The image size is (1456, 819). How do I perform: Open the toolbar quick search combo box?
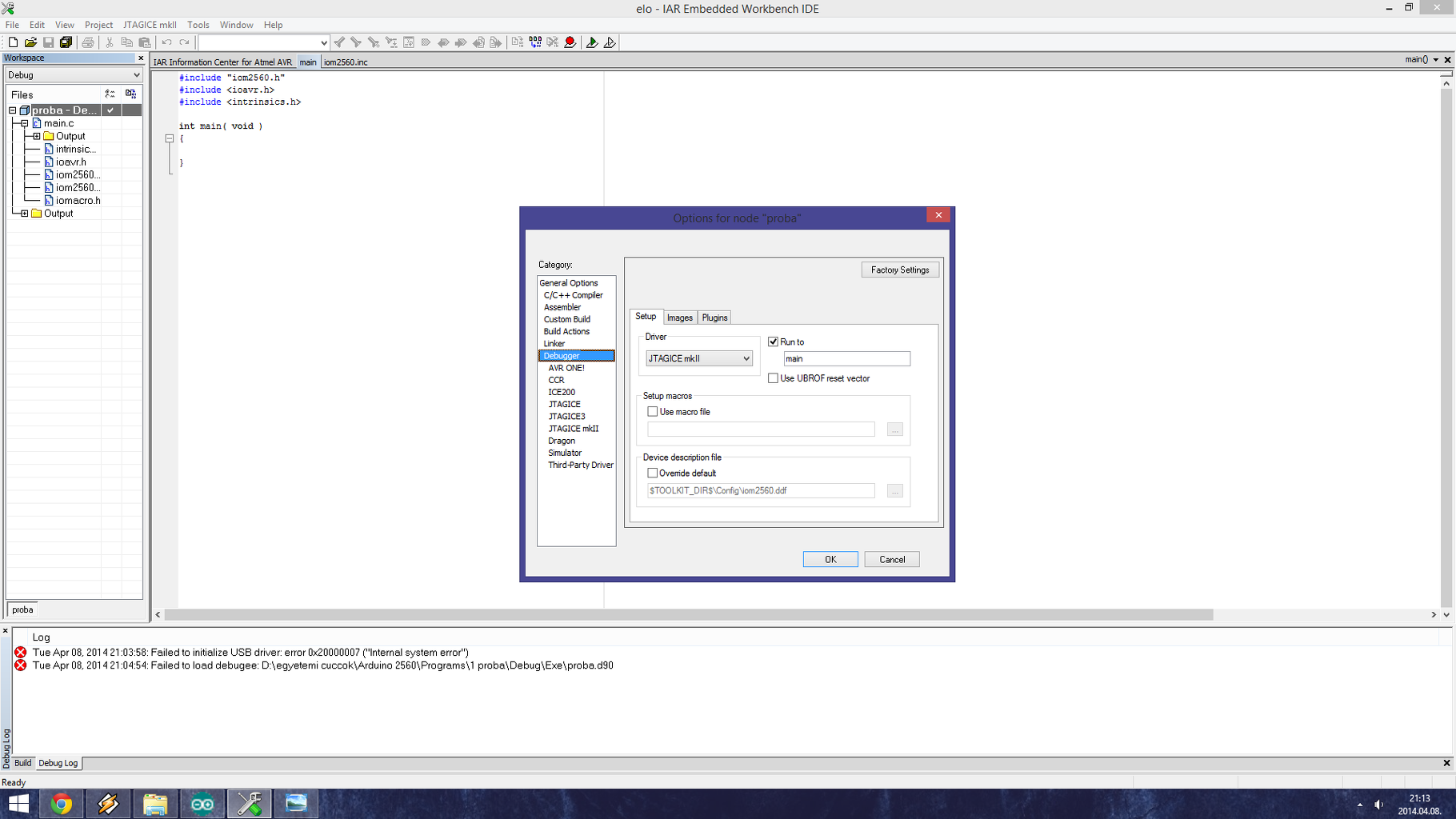pyautogui.click(x=263, y=42)
